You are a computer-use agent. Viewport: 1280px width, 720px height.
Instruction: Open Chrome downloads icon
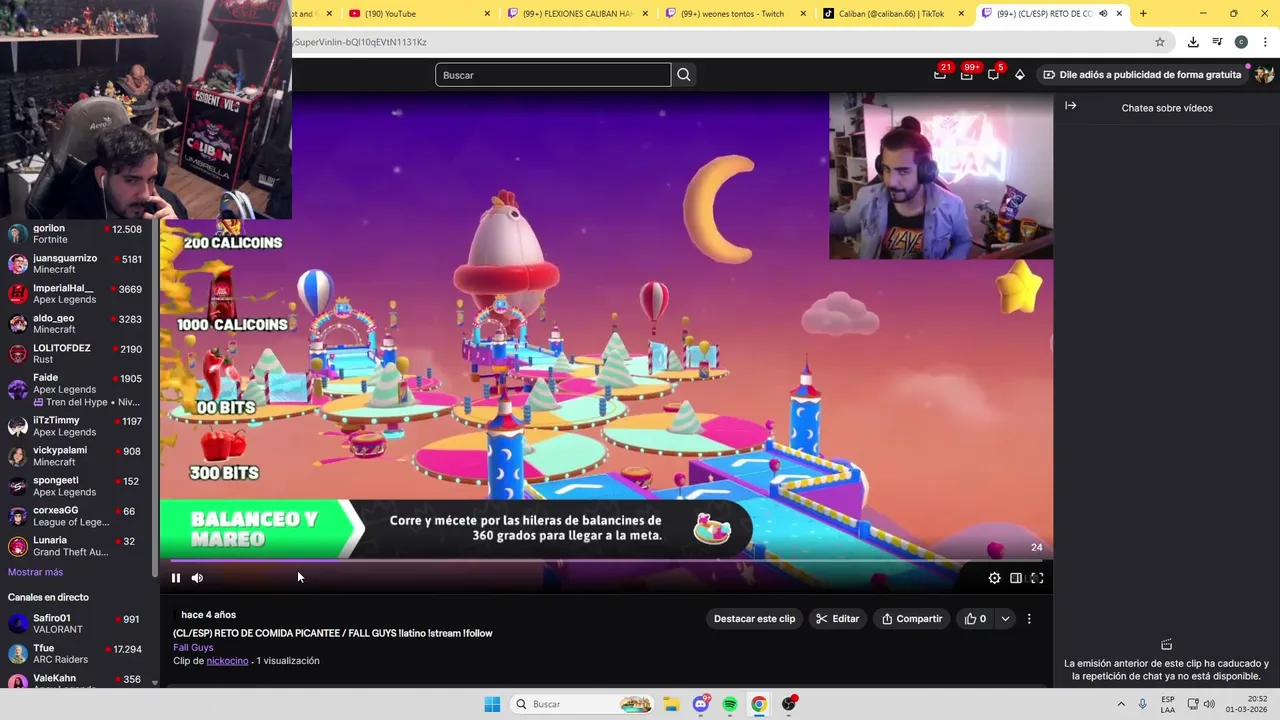[1193, 42]
